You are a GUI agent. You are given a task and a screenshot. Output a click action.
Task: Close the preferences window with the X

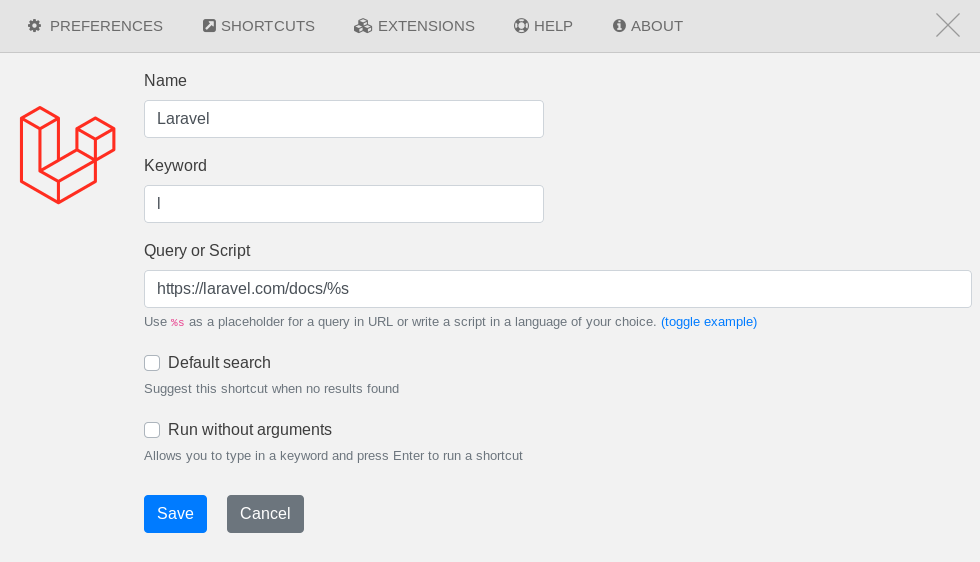(x=948, y=26)
